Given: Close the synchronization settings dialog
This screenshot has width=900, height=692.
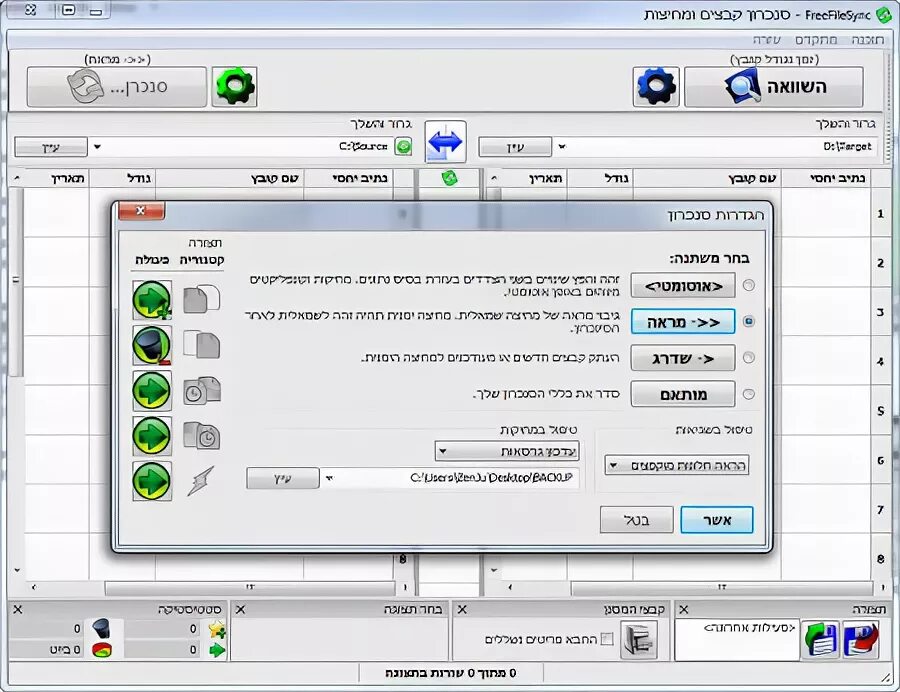Looking at the screenshot, I should point(141,211).
